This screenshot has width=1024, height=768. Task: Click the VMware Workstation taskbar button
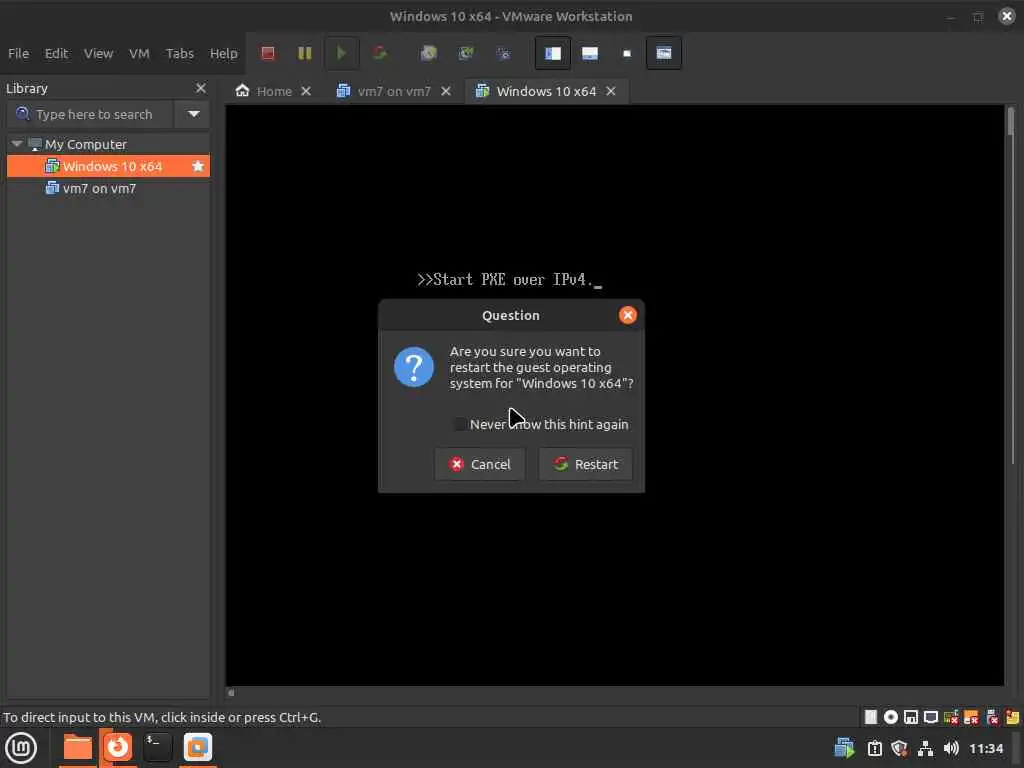[197, 747]
